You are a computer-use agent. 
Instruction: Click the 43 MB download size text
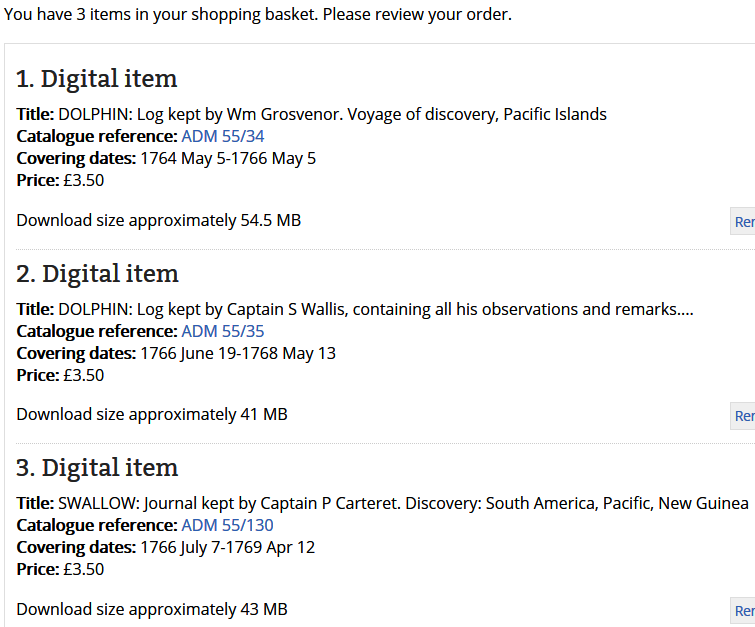click(x=152, y=608)
